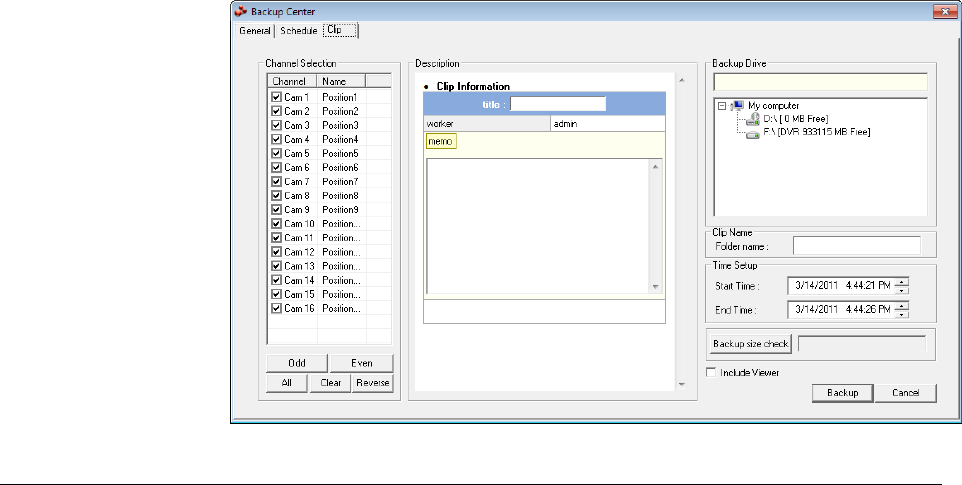Click the Backup size check button
Screen dimensions: 962x485
tap(749, 344)
